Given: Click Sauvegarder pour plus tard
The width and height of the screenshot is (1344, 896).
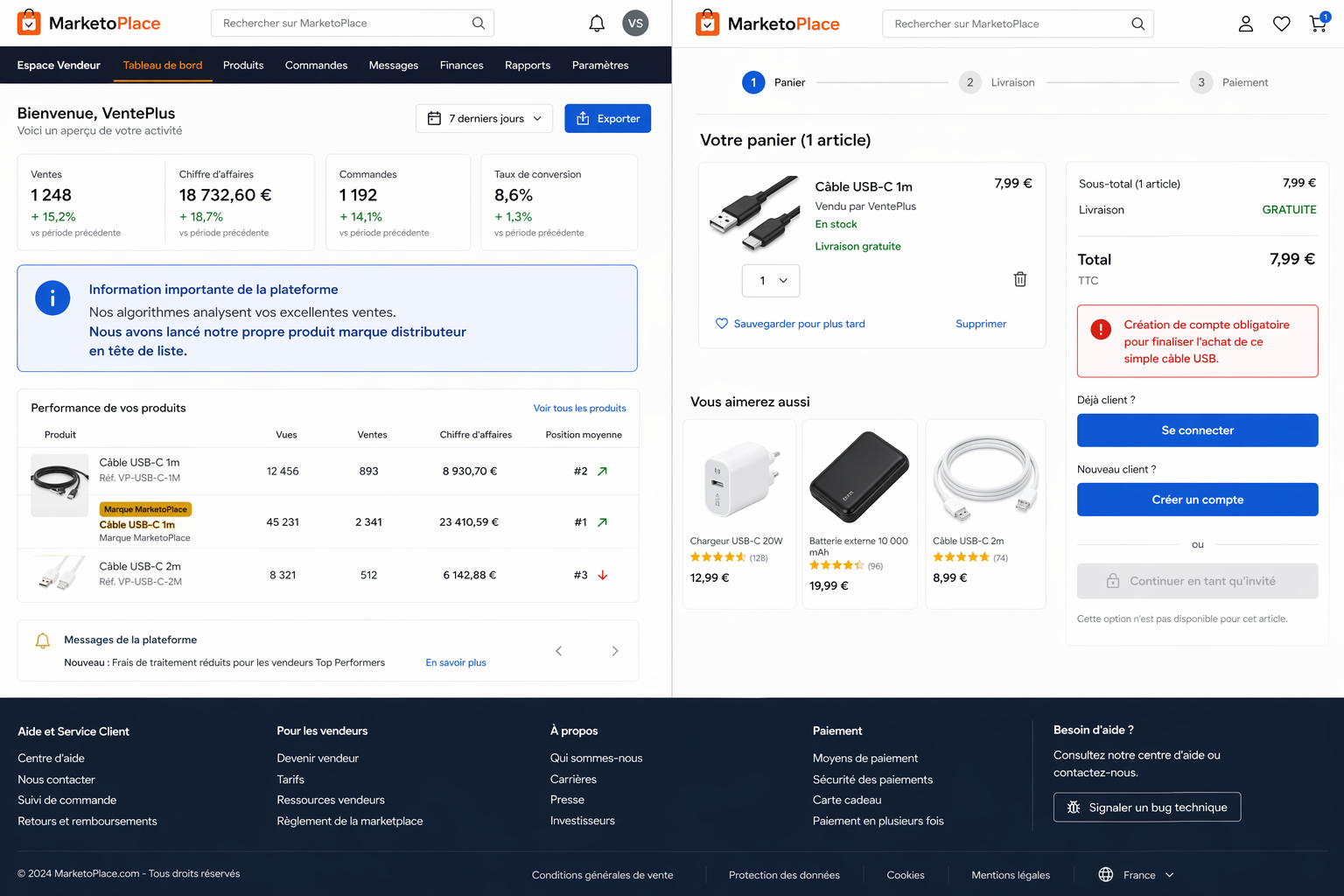Looking at the screenshot, I should pos(798,324).
